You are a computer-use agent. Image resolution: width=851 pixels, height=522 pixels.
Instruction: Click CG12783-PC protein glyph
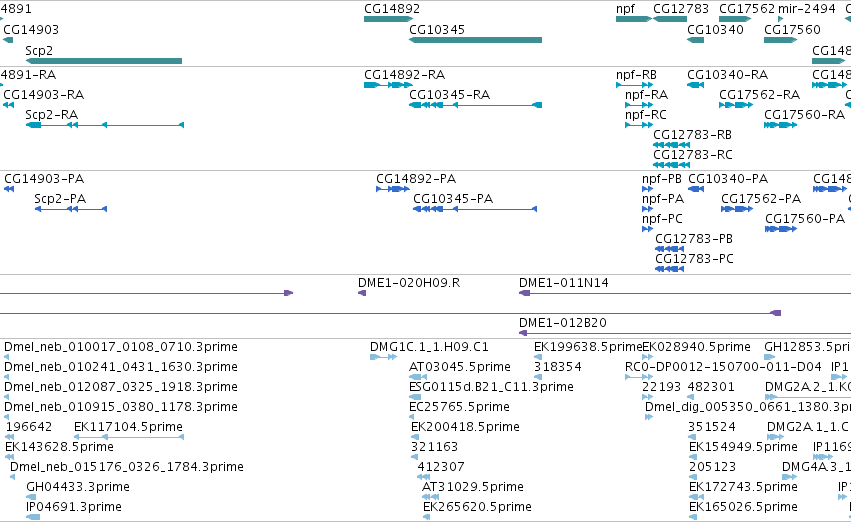click(670, 269)
